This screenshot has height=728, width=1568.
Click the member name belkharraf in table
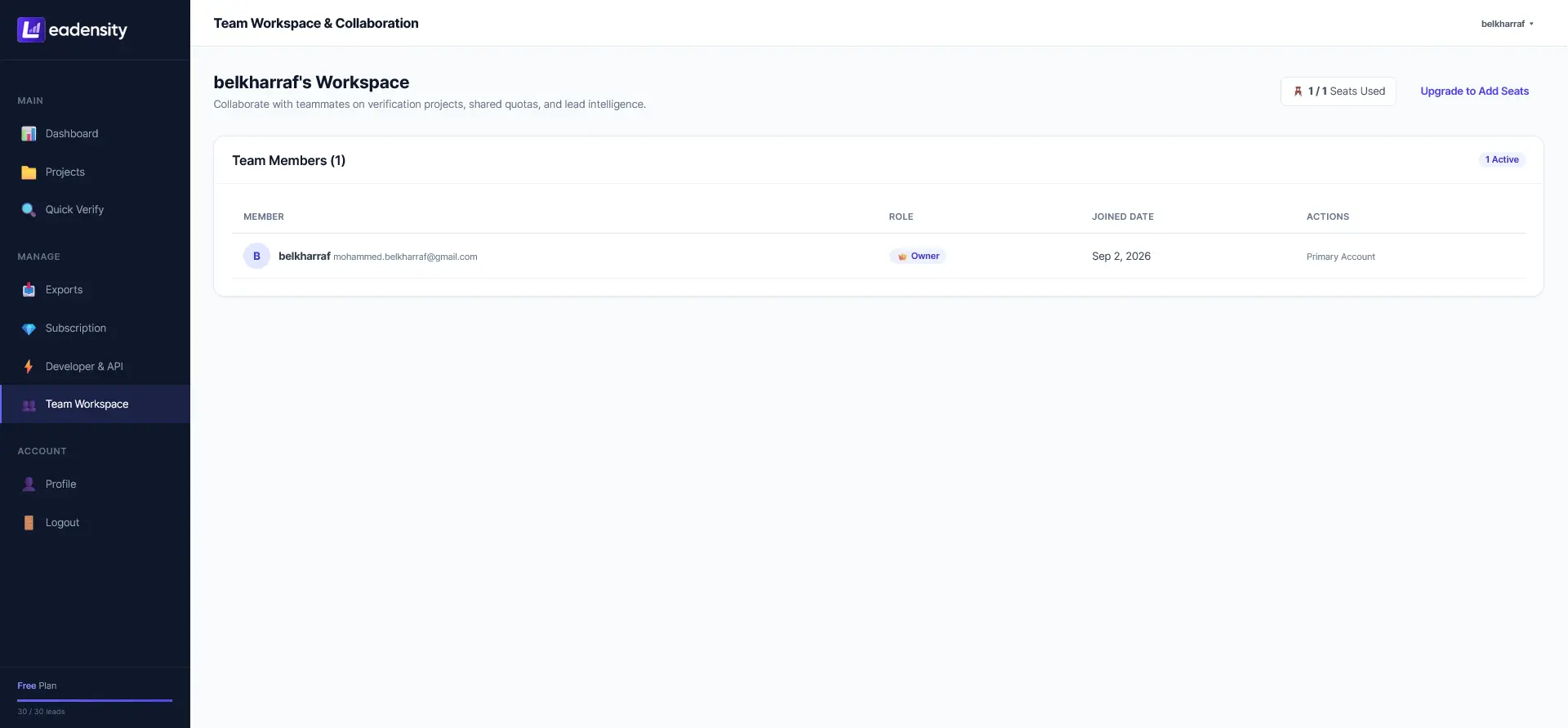(x=304, y=257)
